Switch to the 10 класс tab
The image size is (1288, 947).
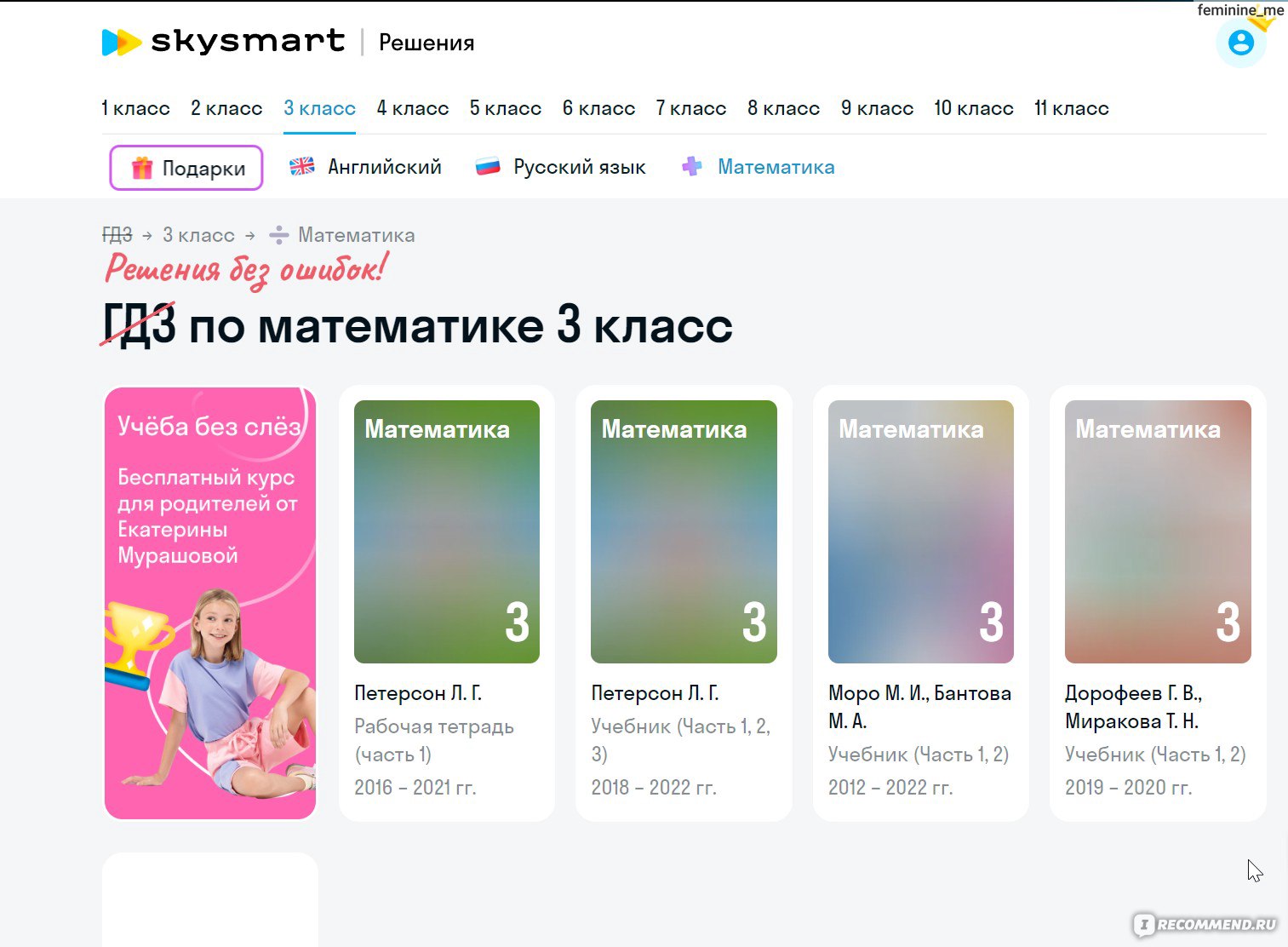pyautogui.click(x=974, y=108)
